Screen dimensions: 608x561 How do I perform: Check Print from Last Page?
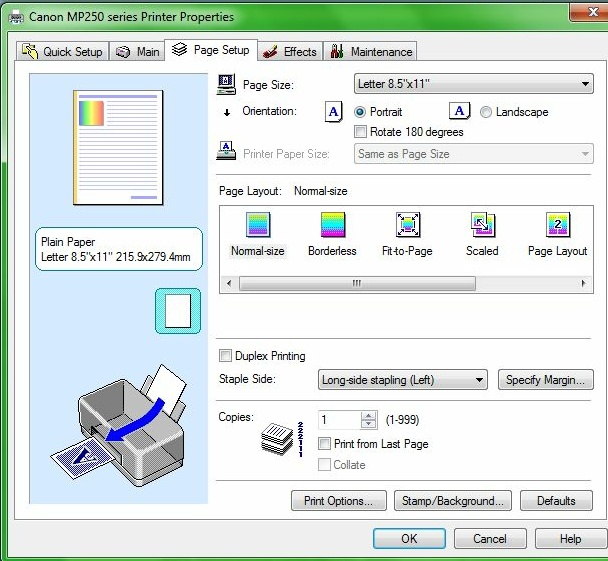[324, 443]
